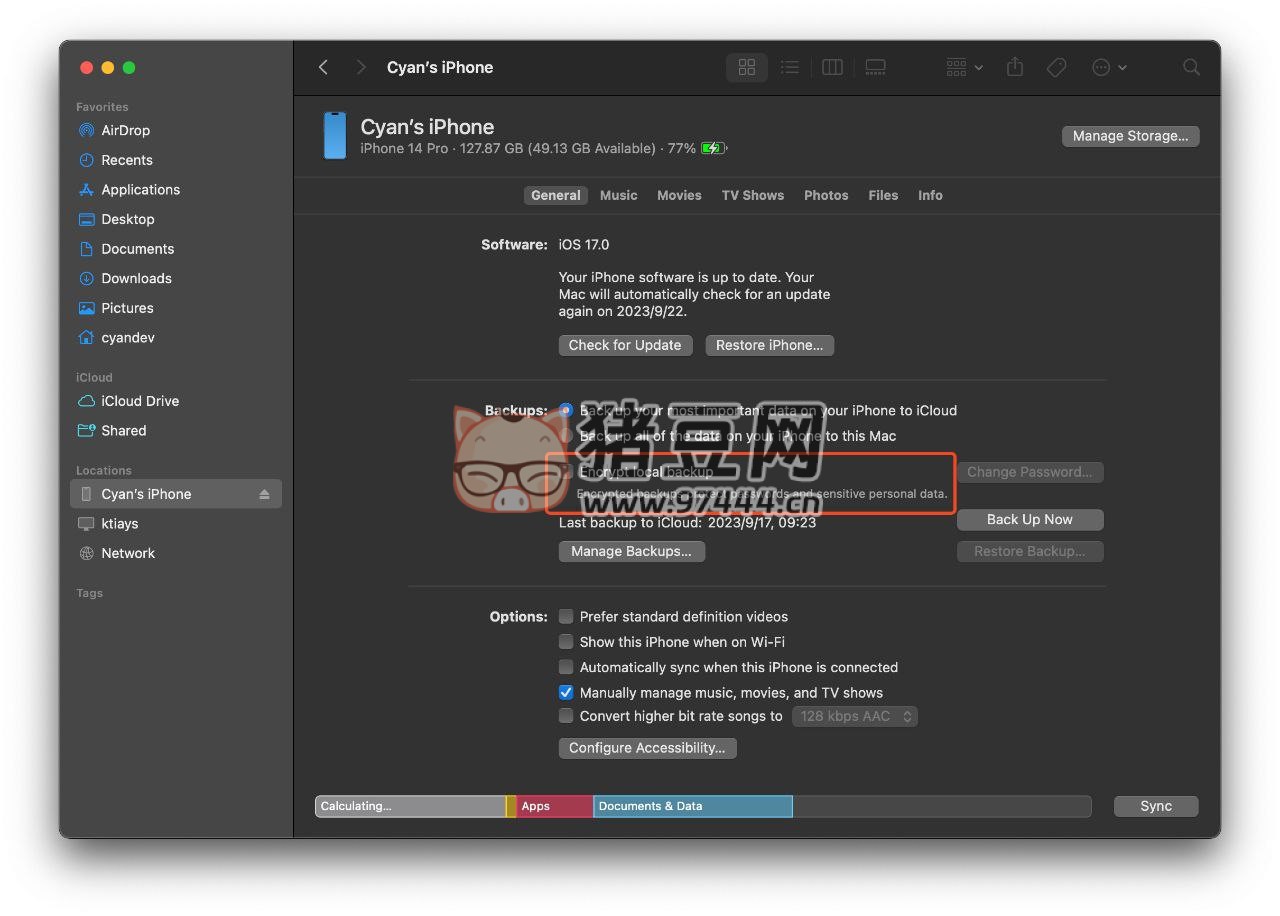Eject Cyan's iPhone from sidebar
Viewport: 1280px width, 916px height.
tap(264, 494)
